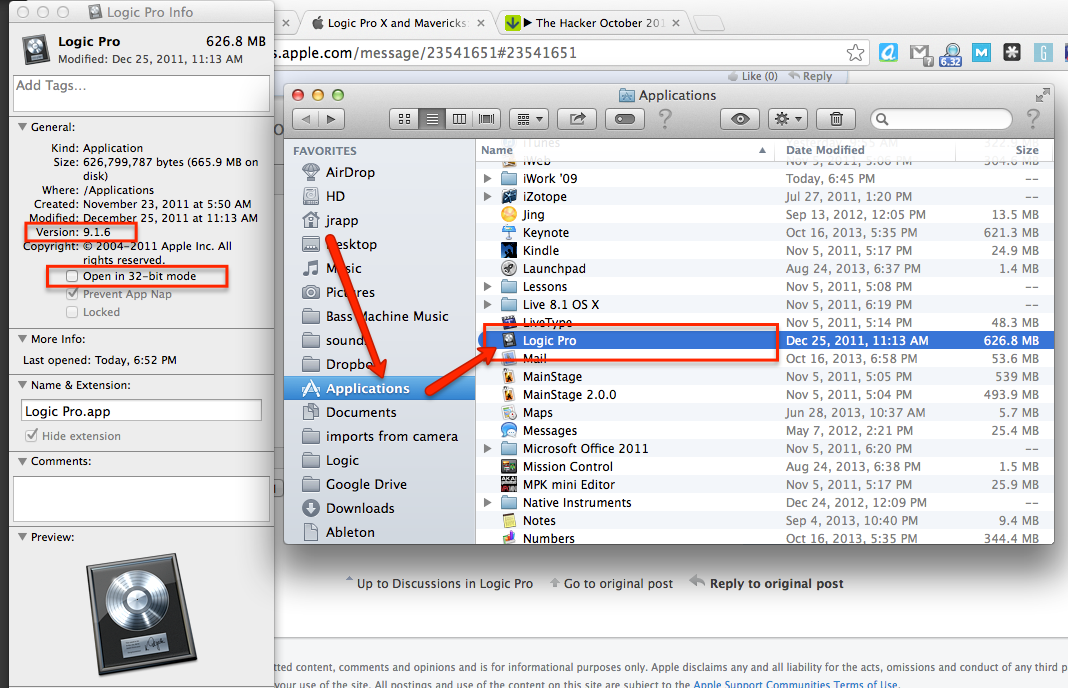
Task: Switch Finder to column view
Action: click(460, 119)
